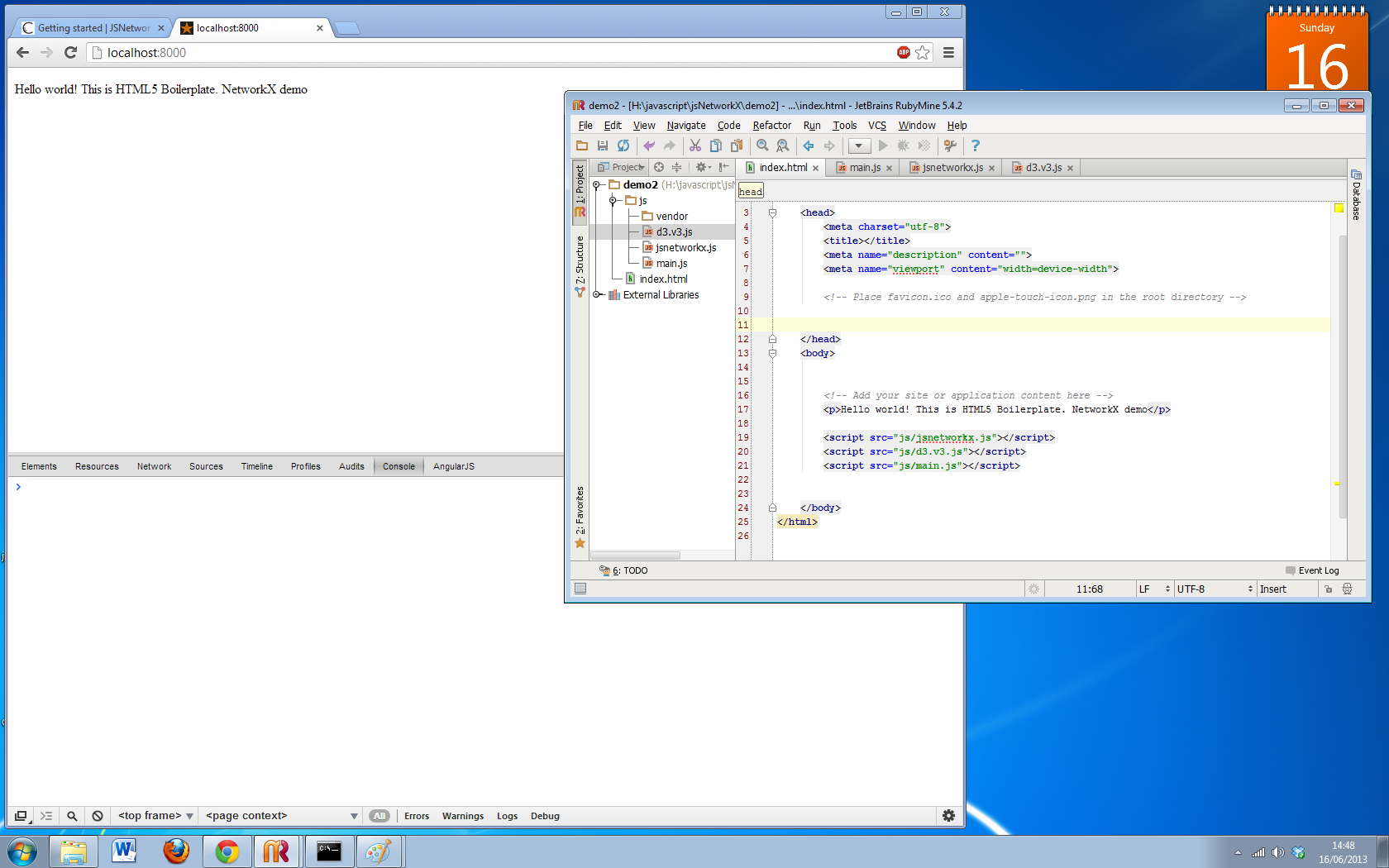This screenshot has height=868, width=1389.
Task: Open the <top frame> dropdown in DevTools
Action: click(155, 816)
